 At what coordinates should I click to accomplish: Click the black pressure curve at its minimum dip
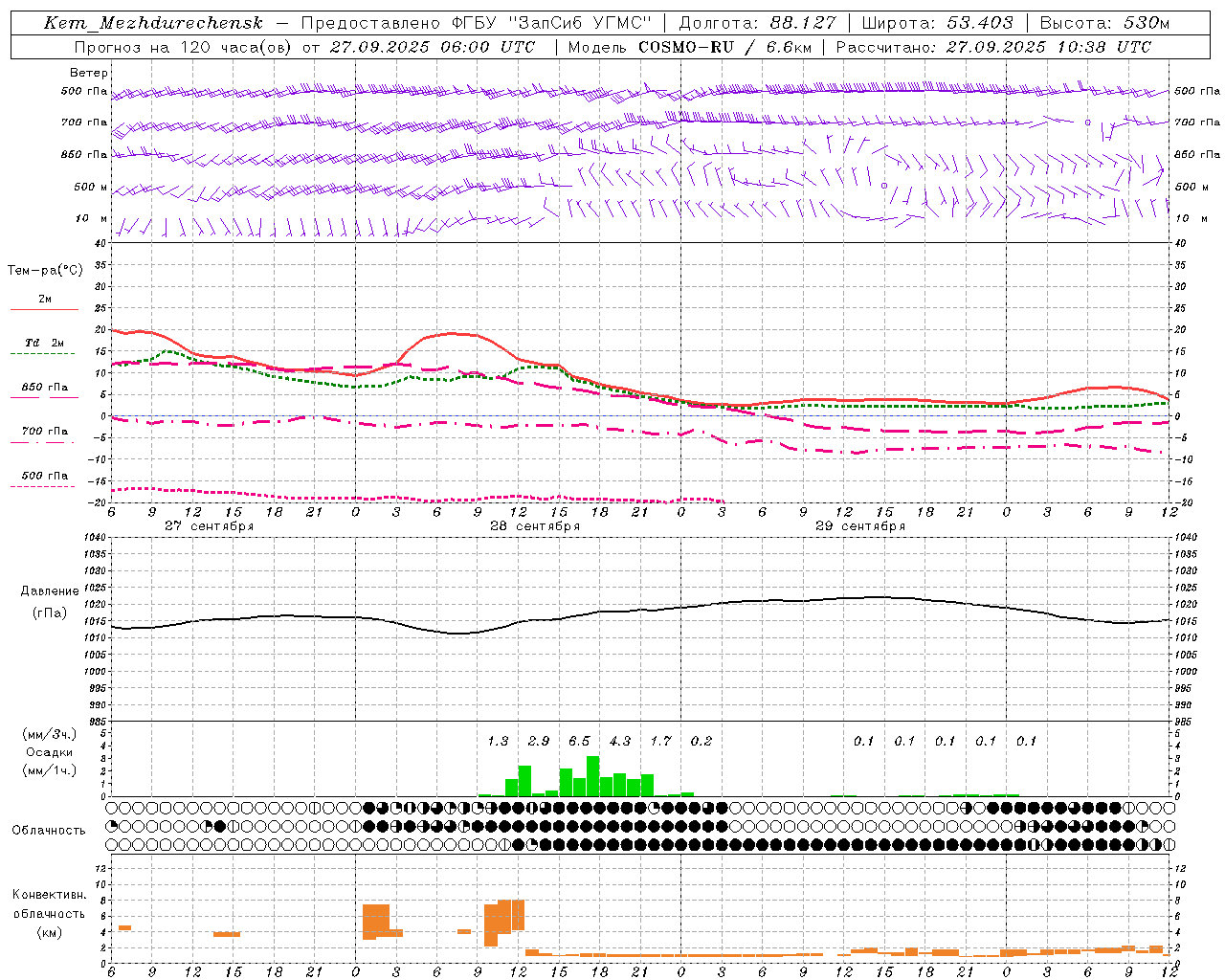pos(459,633)
